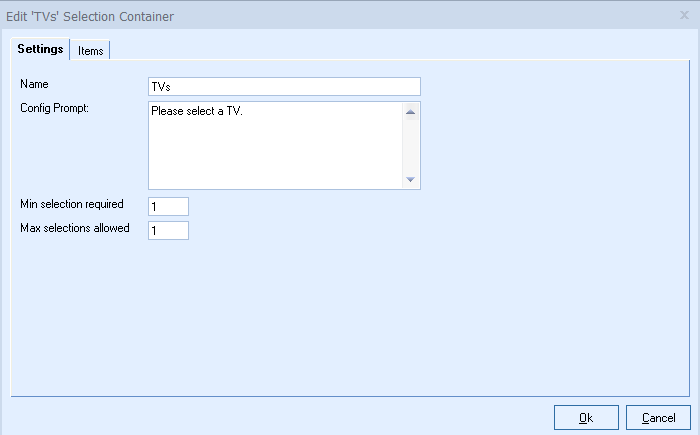This screenshot has height=435, width=700.
Task: Confirm changes with the Ok button
Action: coord(585,417)
